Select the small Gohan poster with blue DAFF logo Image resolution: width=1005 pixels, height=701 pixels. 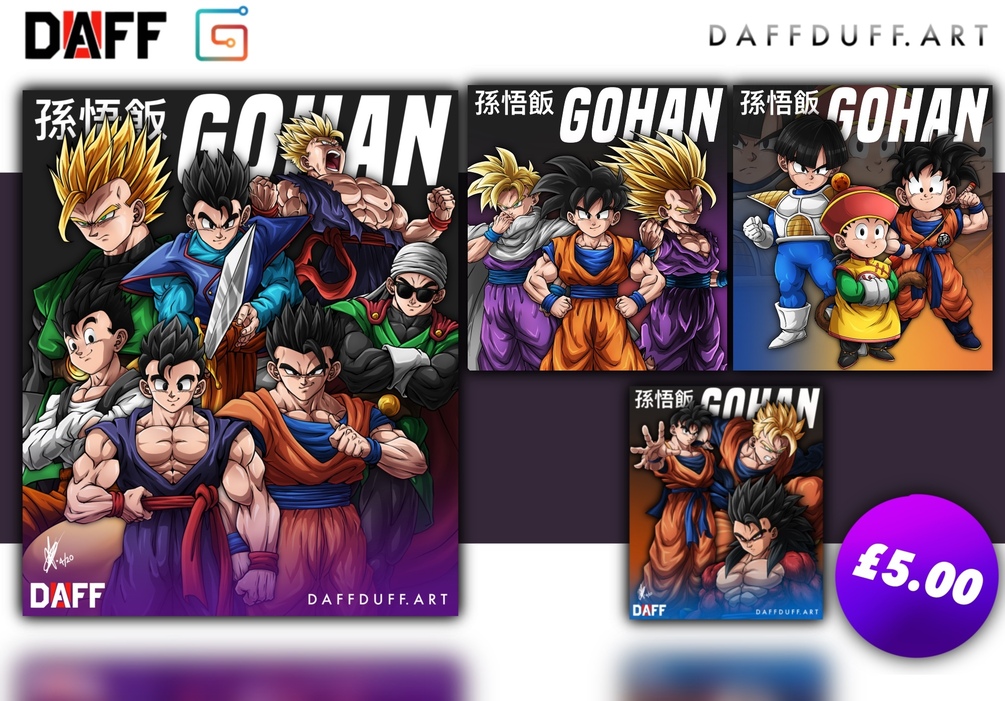pos(726,502)
